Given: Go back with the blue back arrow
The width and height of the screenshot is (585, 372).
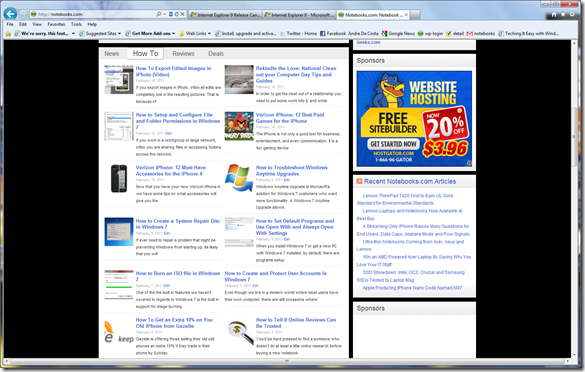Looking at the screenshot, I should pyautogui.click(x=10, y=14).
